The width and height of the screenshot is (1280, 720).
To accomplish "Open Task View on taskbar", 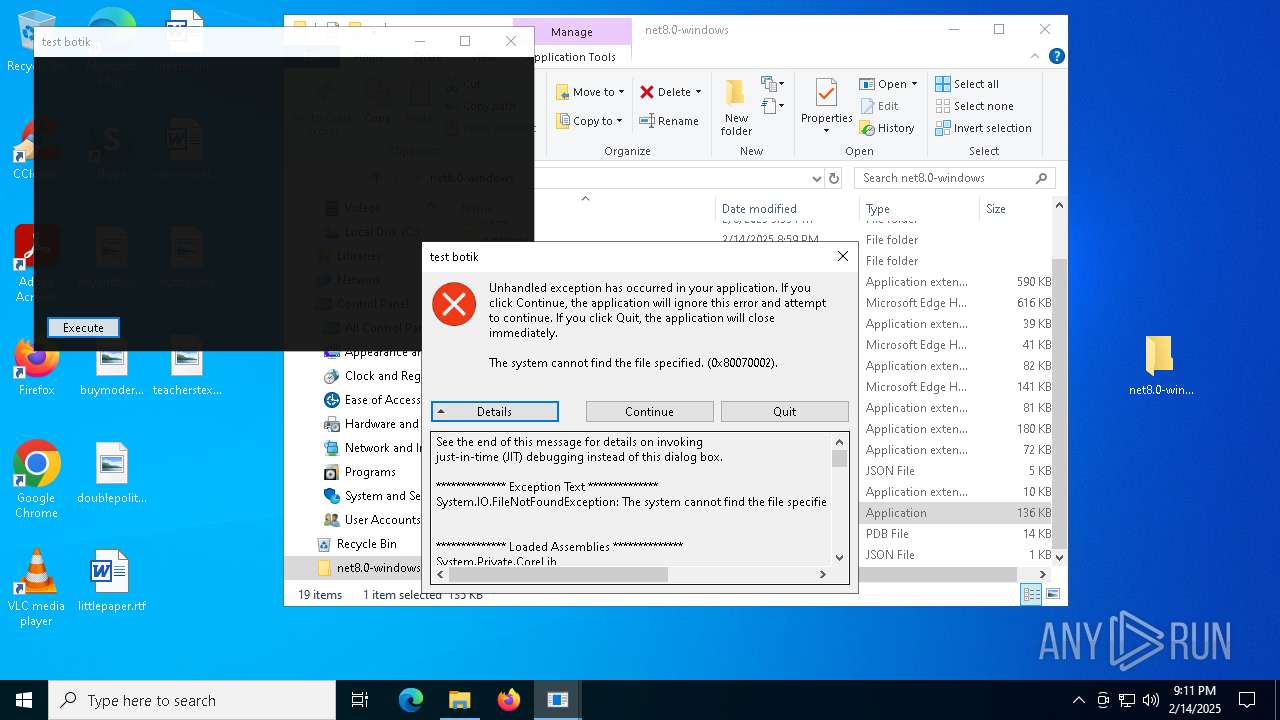I will click(360, 700).
